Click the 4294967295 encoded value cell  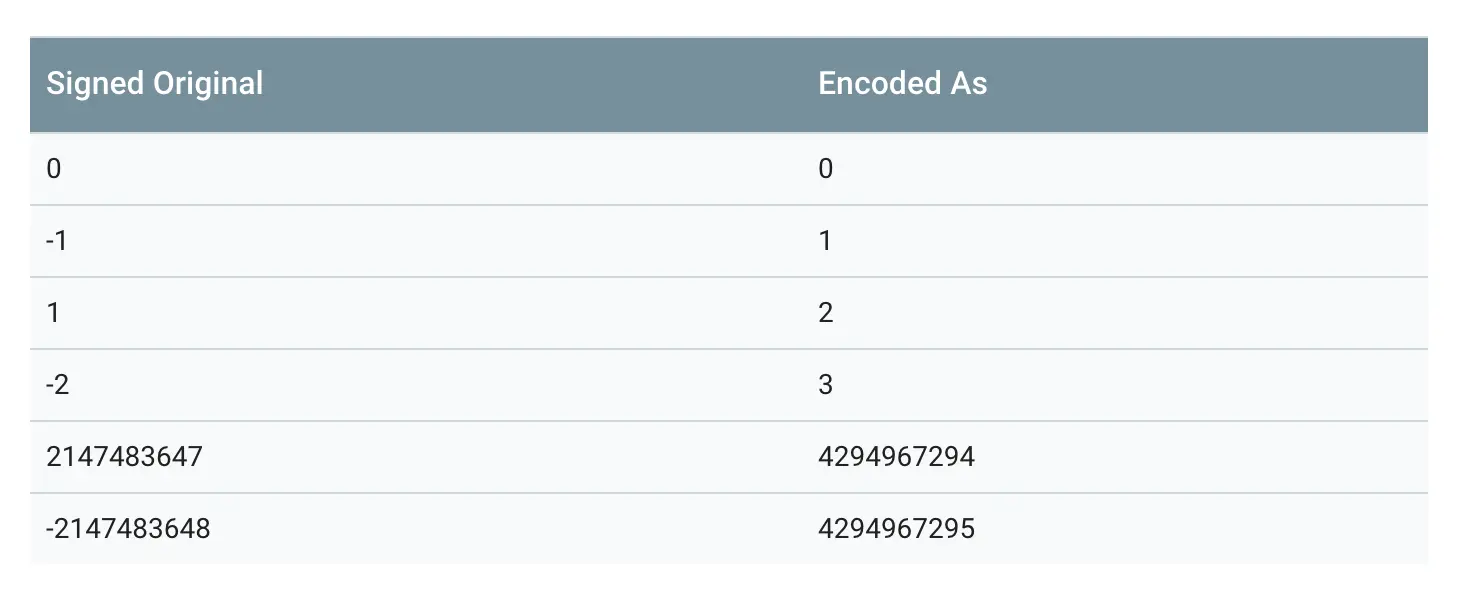(x=896, y=528)
